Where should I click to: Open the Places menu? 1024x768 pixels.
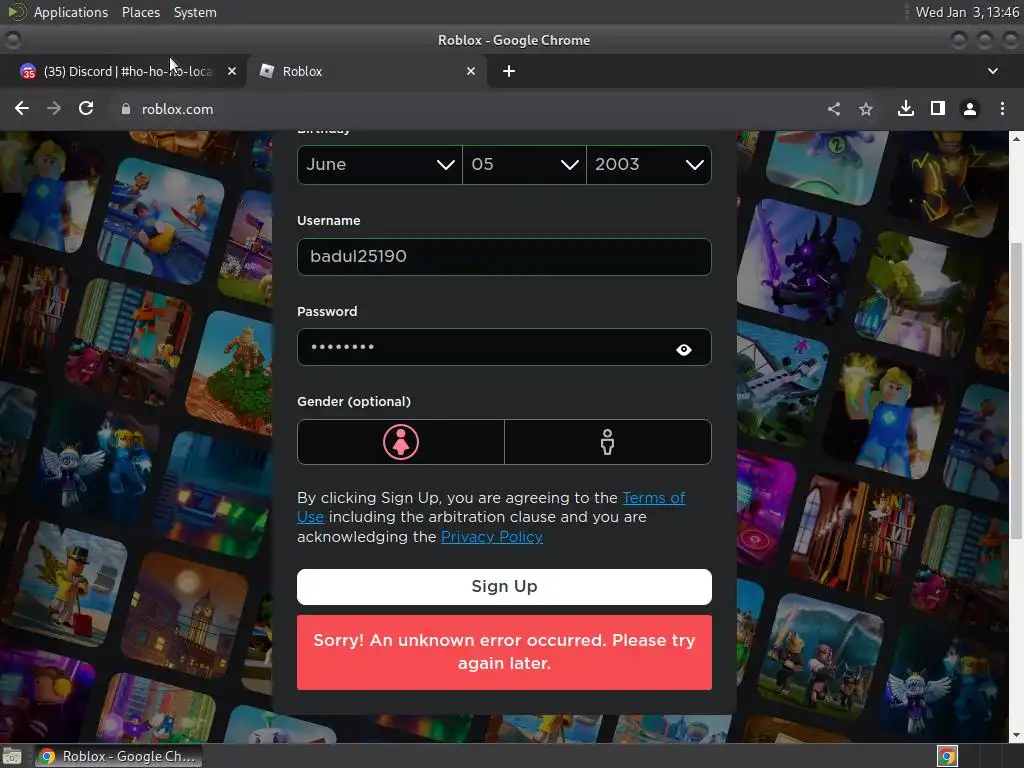(140, 12)
